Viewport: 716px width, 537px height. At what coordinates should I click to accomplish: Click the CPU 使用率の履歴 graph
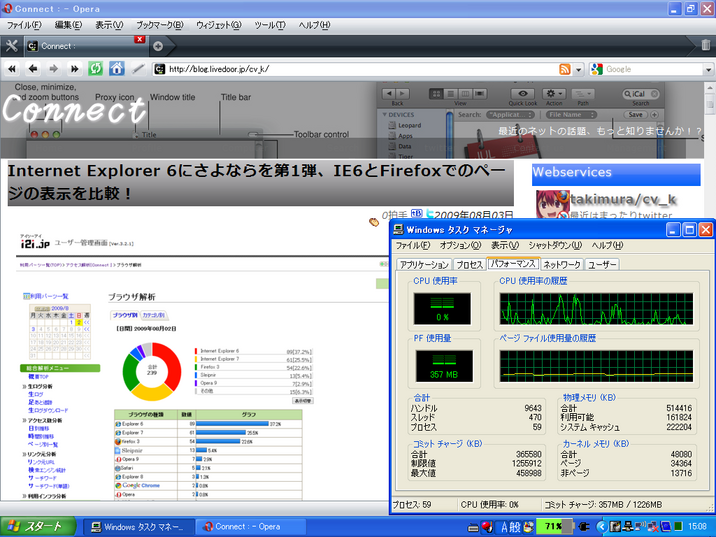[596, 309]
